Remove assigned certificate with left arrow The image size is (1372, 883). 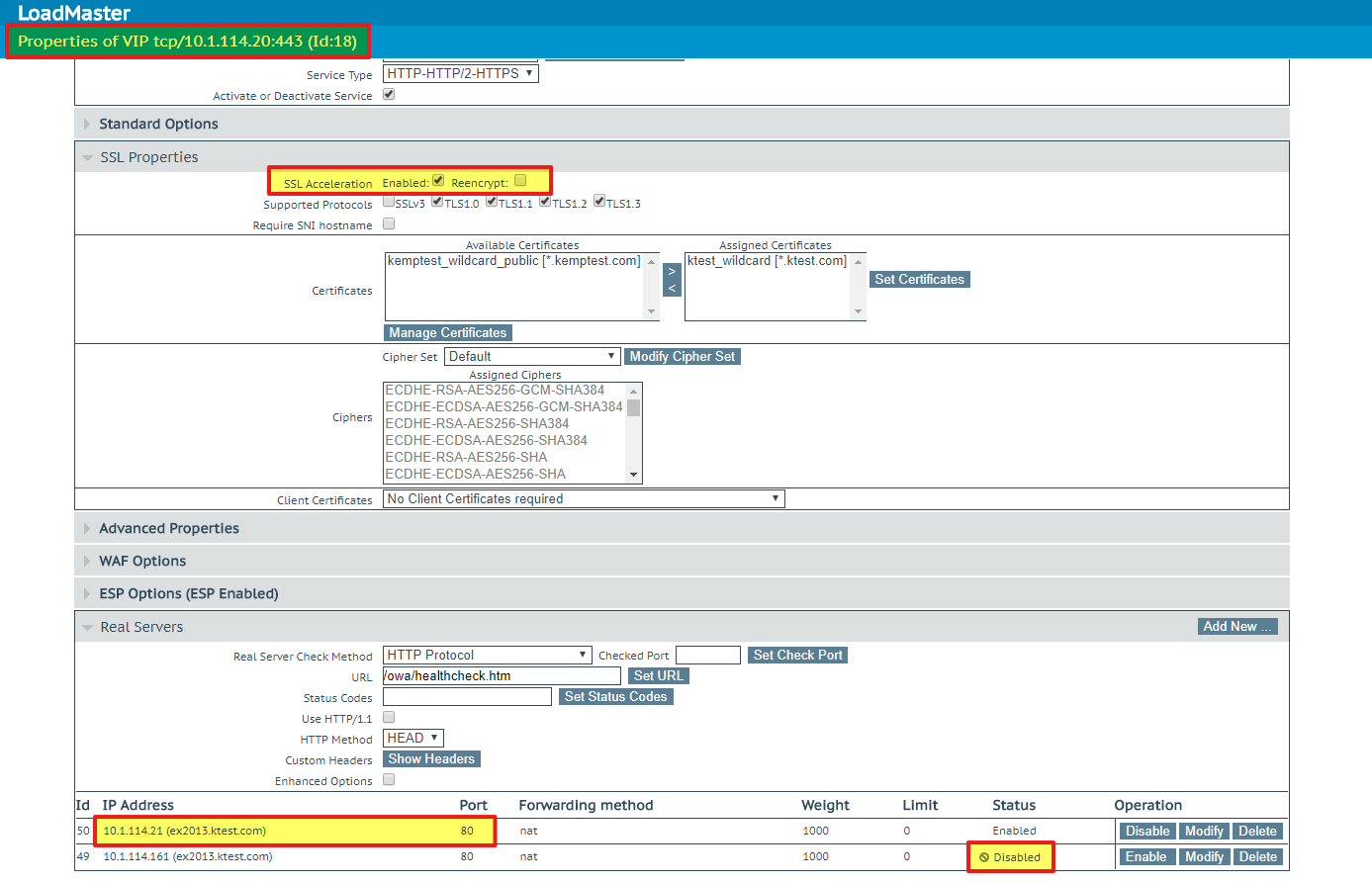672,288
